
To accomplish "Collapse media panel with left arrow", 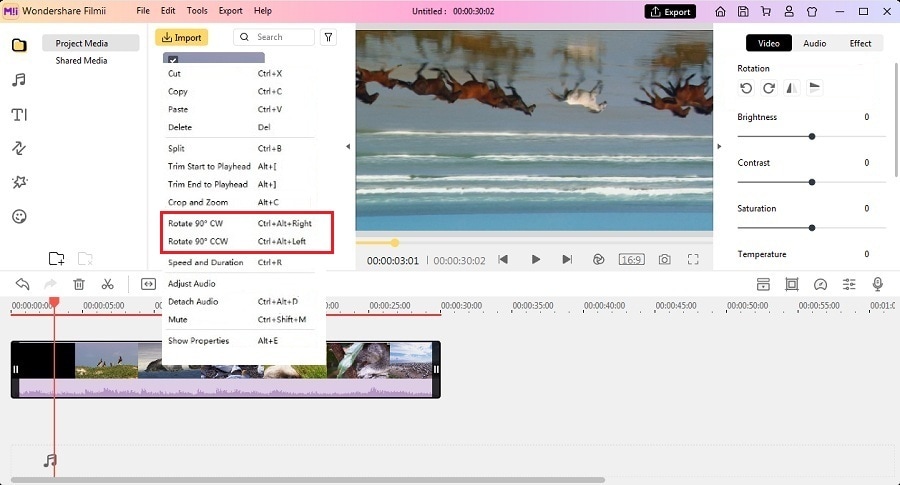I will coord(348,146).
